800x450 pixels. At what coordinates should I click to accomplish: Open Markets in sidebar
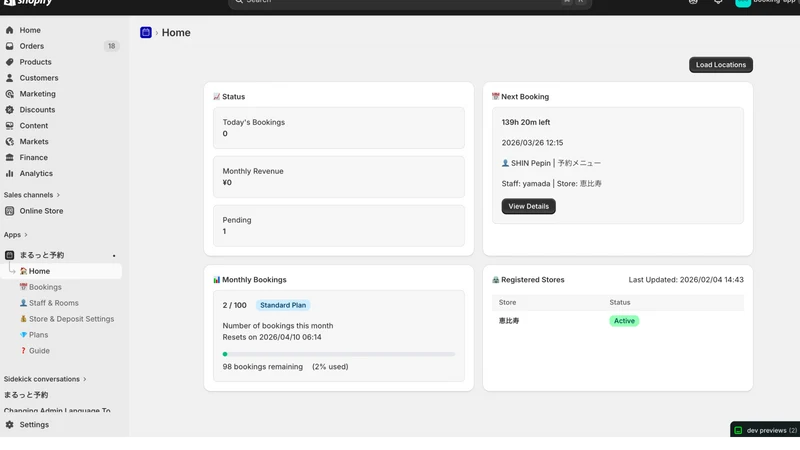point(34,141)
